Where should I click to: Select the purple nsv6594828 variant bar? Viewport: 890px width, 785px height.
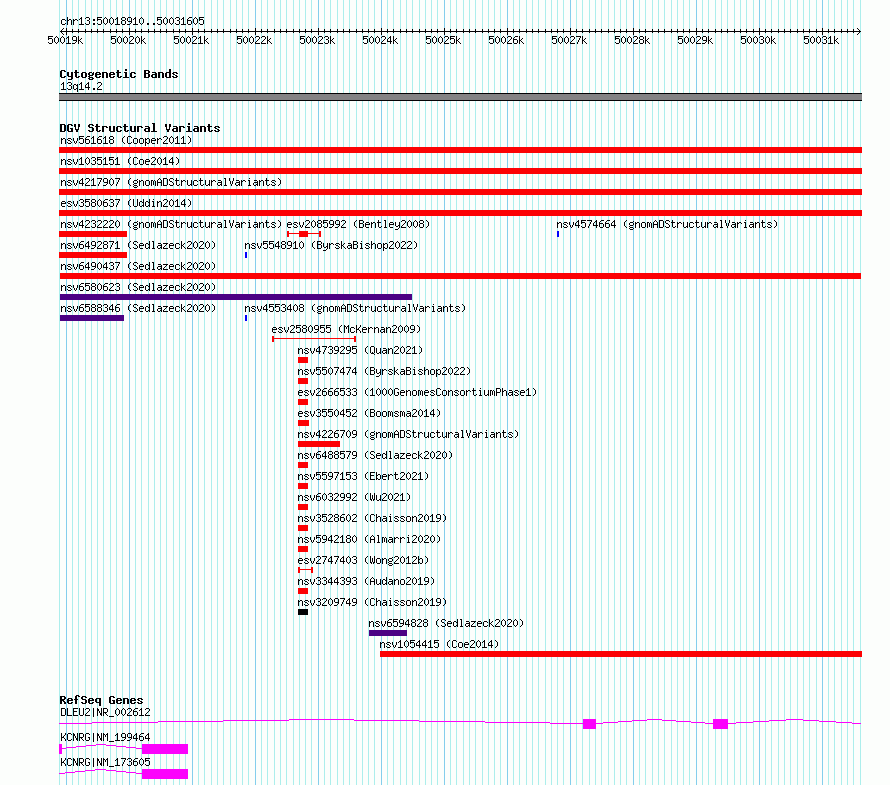(x=388, y=633)
